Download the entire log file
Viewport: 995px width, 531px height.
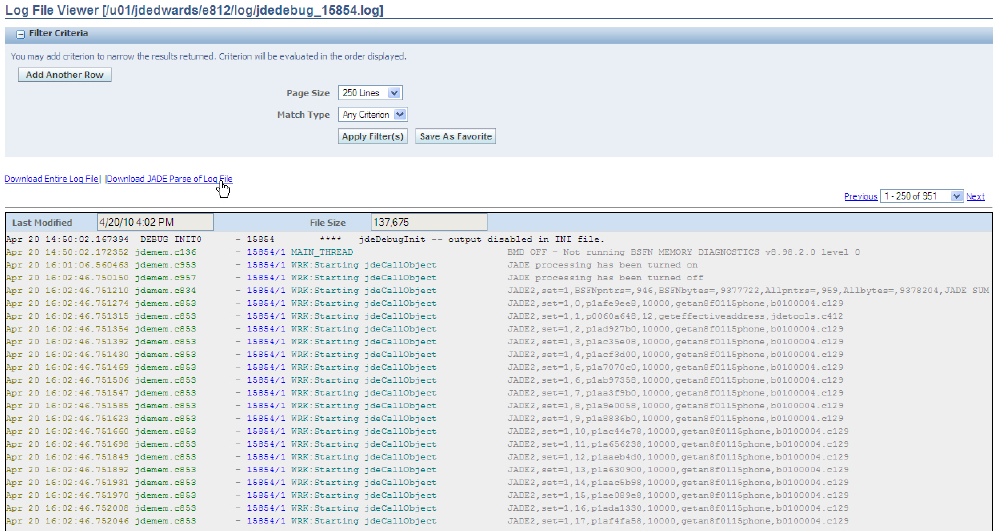[52, 179]
